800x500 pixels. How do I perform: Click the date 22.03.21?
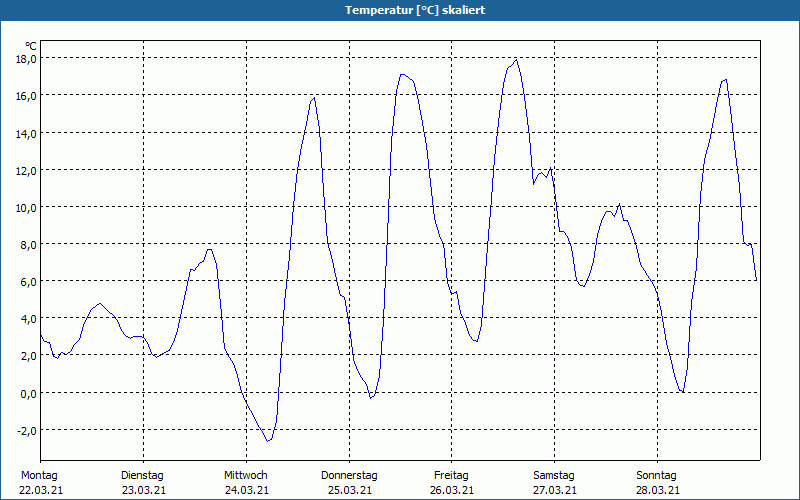(41, 490)
